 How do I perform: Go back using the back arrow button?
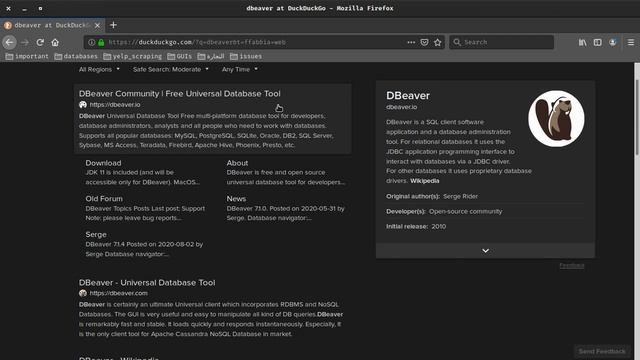click(x=9, y=42)
